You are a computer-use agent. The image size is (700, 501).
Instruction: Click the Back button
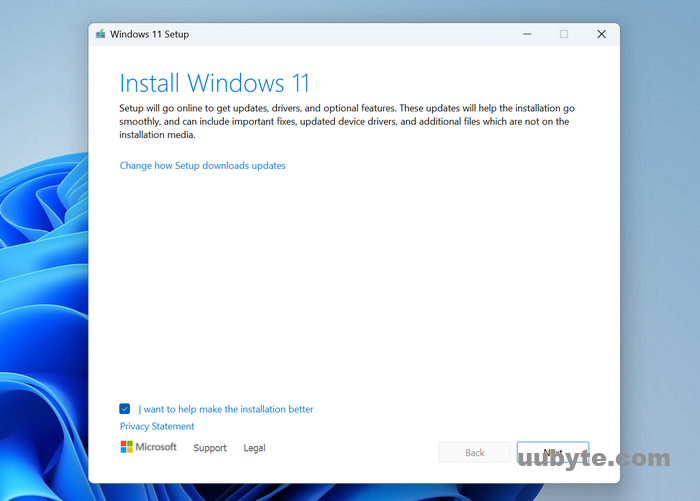475,452
